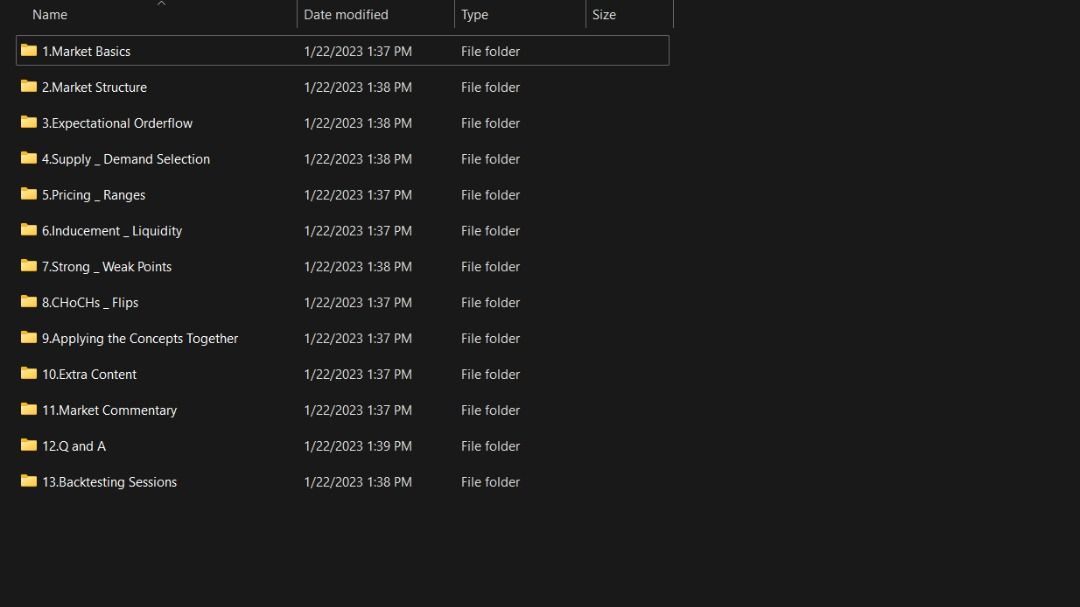Image resolution: width=1080 pixels, height=607 pixels.
Task: Click the 7.Strong _ Weak Points label
Action: 107,267
